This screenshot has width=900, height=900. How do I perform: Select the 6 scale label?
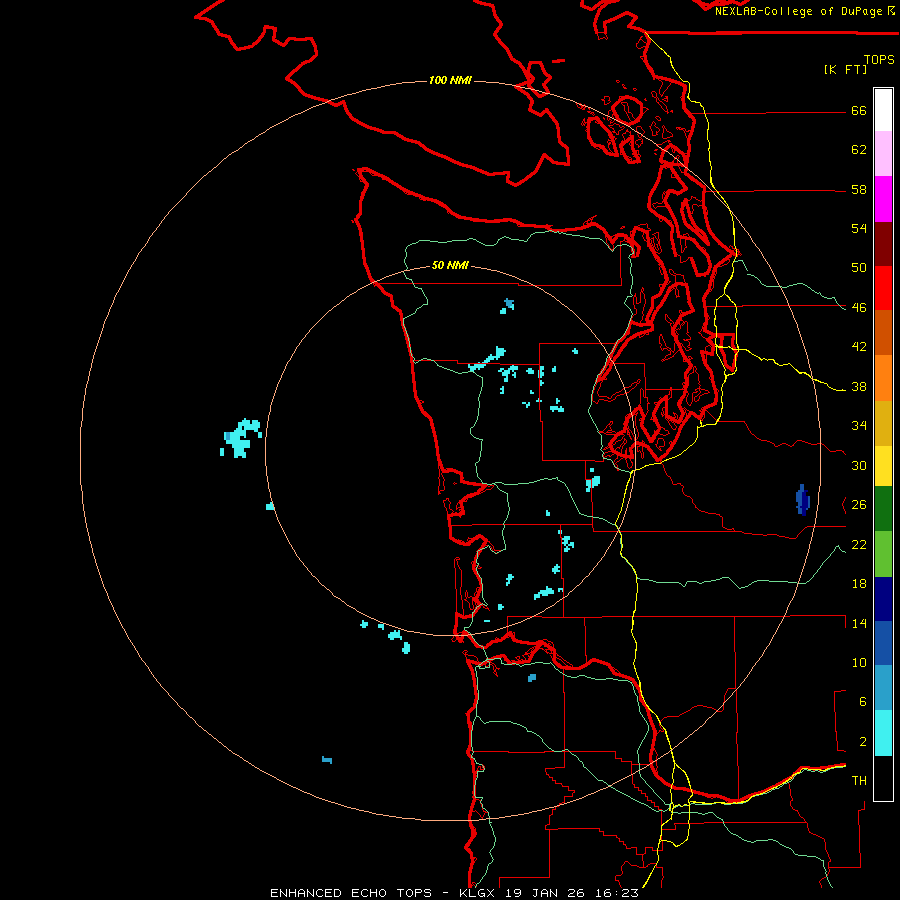point(863,702)
